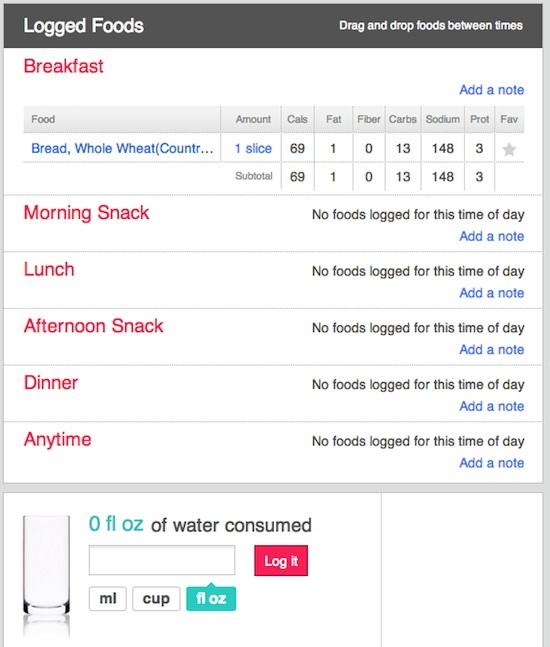Add a note to Afternoon Snack
This screenshot has width=550, height=647.
(492, 349)
